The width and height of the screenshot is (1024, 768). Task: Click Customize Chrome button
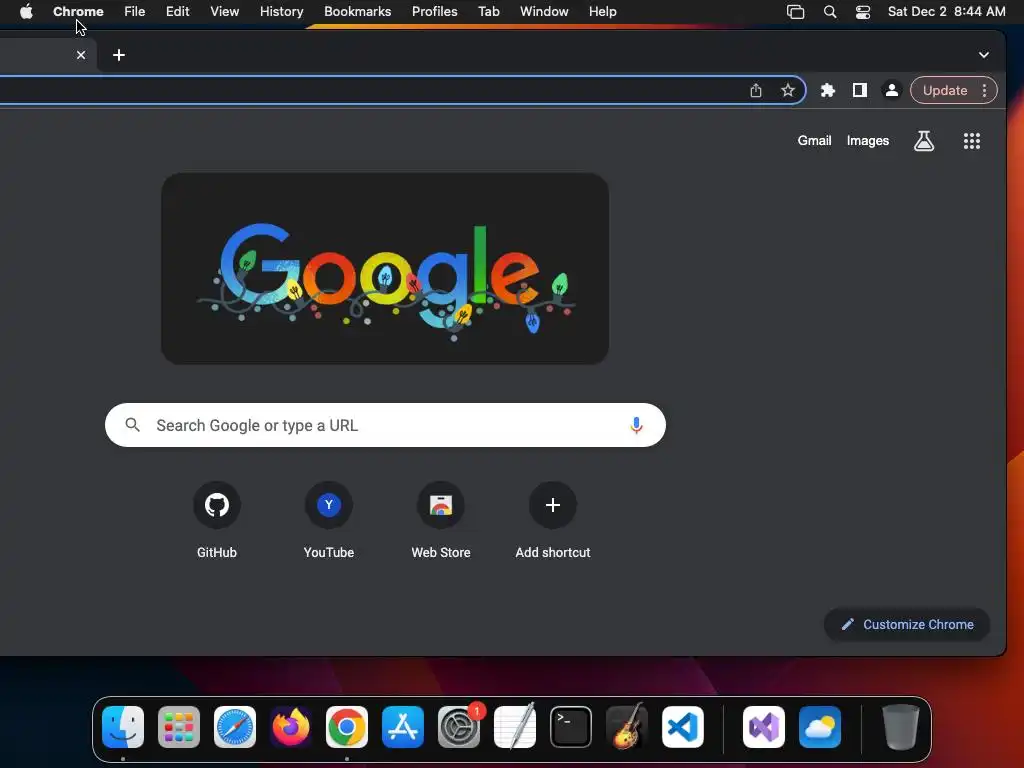coord(907,624)
